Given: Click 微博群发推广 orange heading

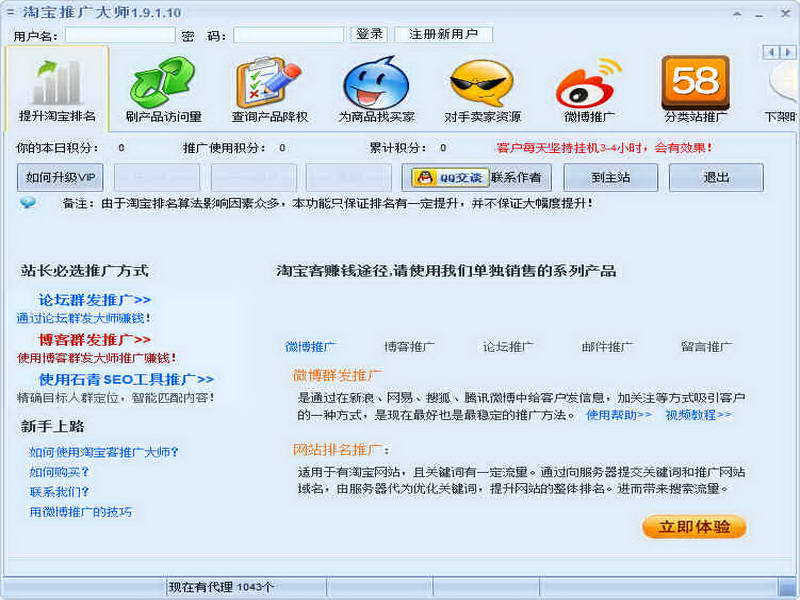Looking at the screenshot, I should tap(337, 376).
